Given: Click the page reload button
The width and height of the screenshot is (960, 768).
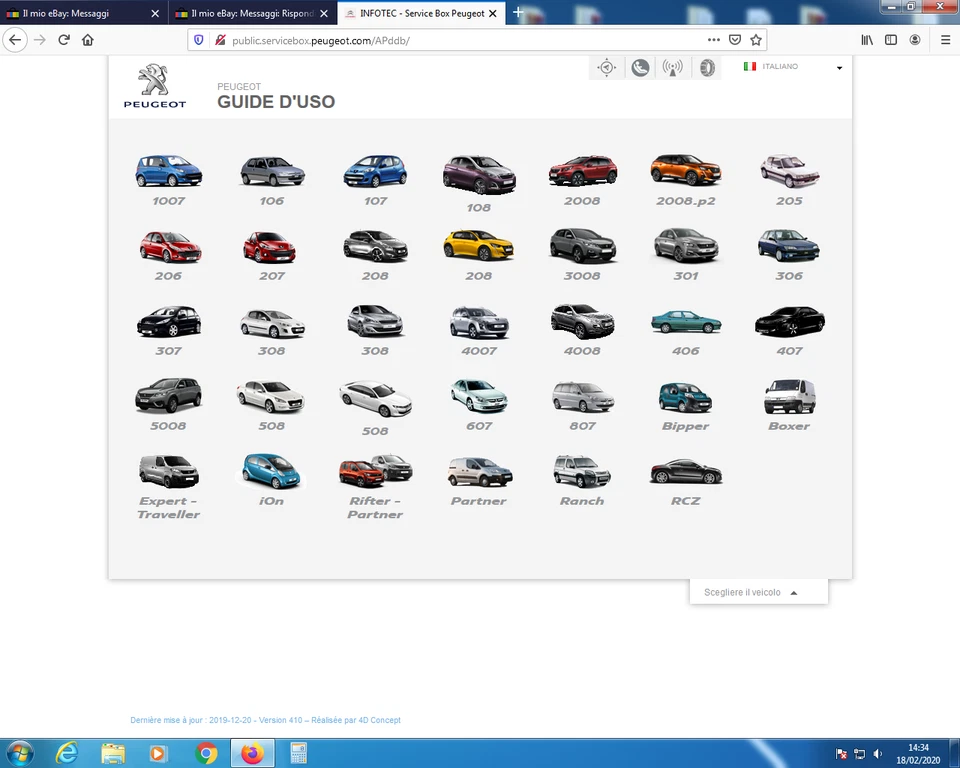Looking at the screenshot, I should point(64,40).
